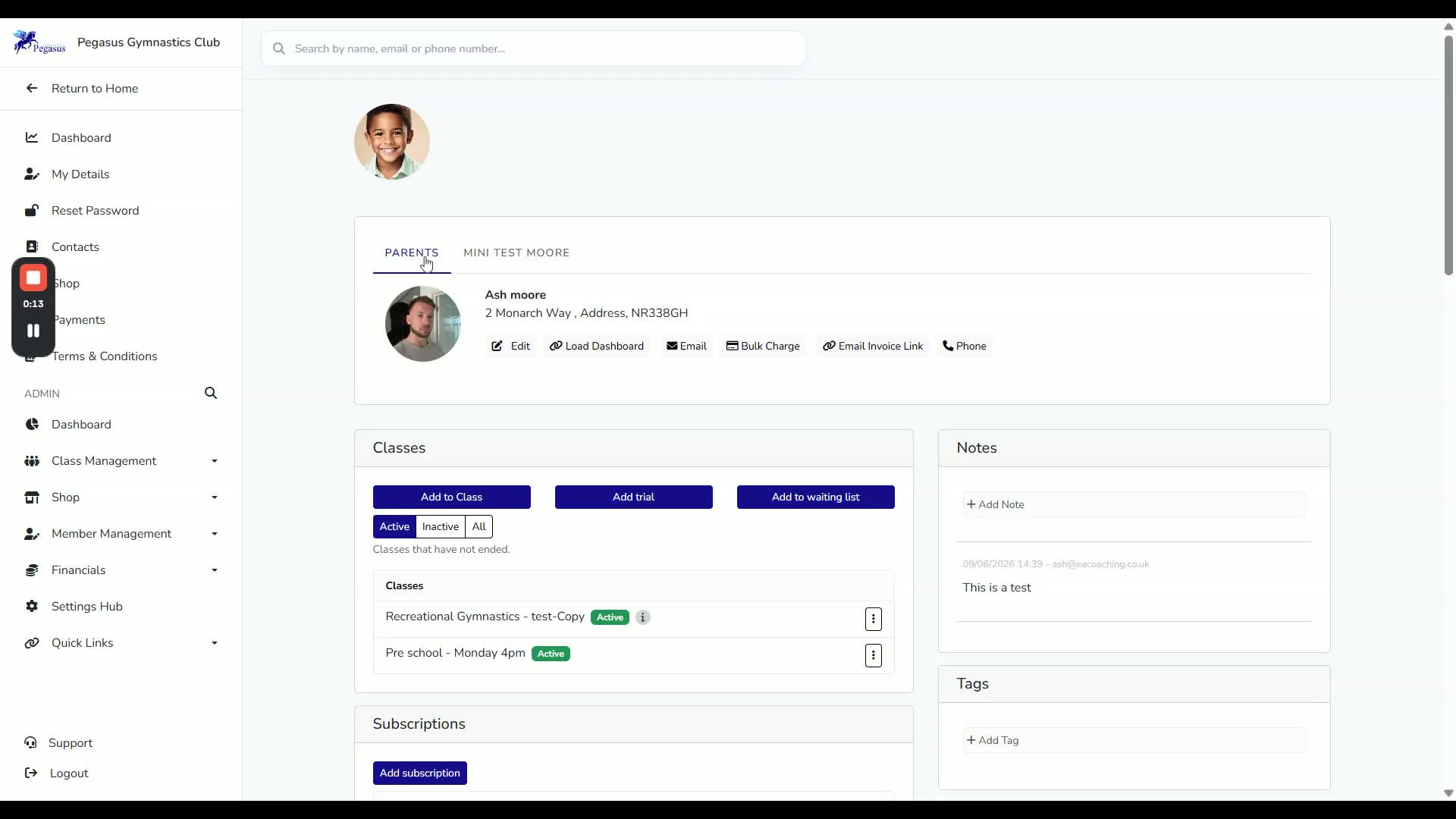Screen dimensions: 1456x819
Task: Open options menu for Recreational Gymnastics class
Action: (874, 619)
